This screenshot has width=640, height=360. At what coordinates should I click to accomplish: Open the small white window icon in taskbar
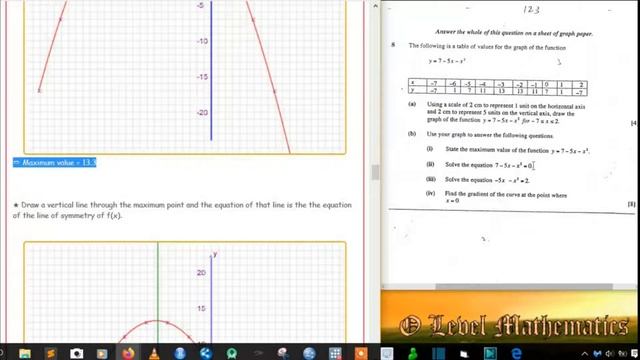click(464, 354)
